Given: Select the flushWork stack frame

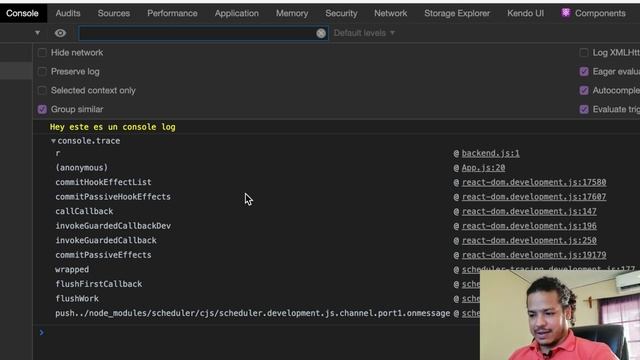Looking at the screenshot, I should [x=77, y=299].
